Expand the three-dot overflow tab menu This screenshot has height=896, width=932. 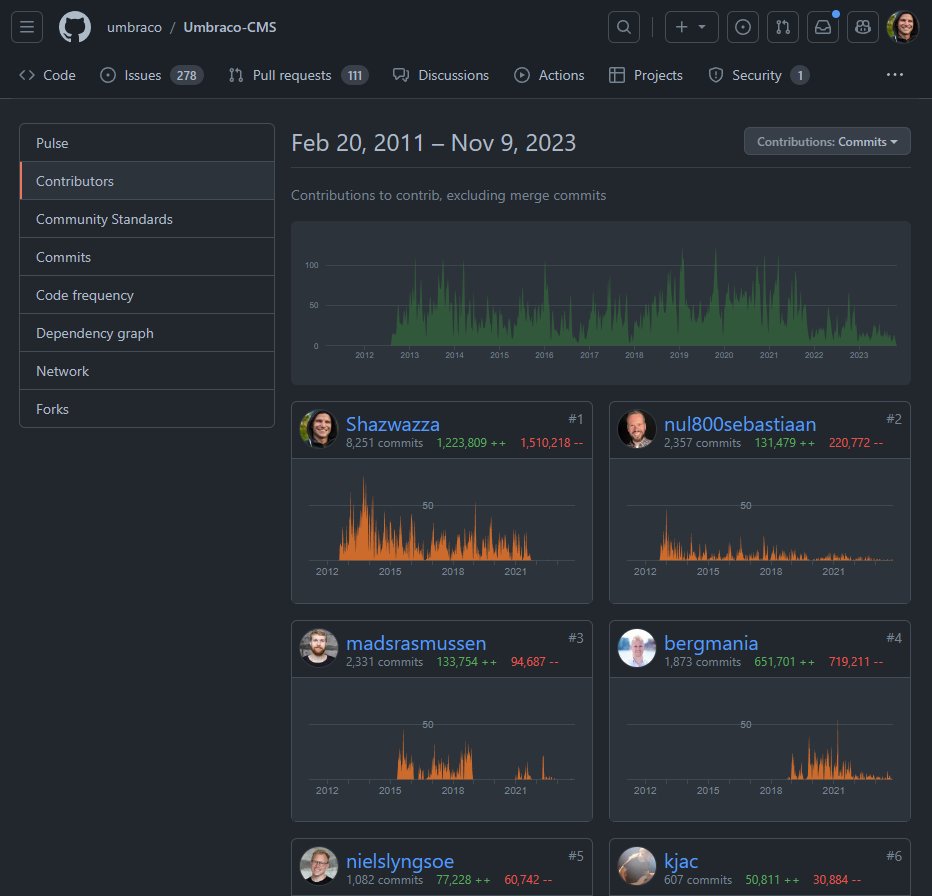click(895, 75)
